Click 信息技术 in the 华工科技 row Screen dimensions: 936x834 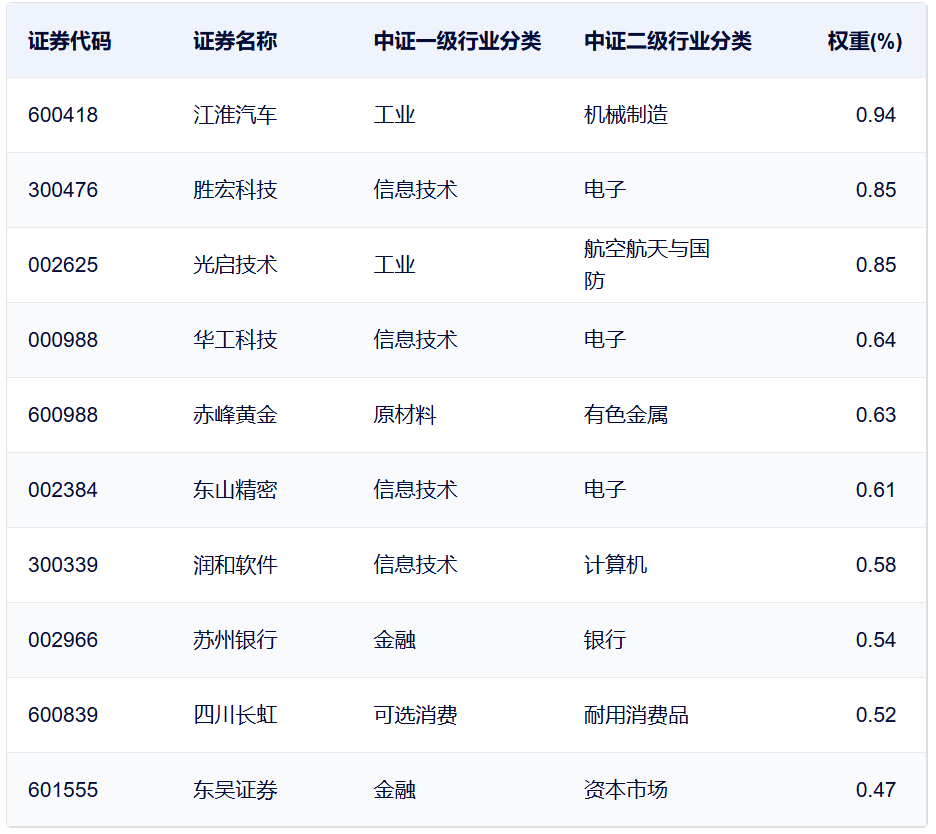[x=415, y=340]
